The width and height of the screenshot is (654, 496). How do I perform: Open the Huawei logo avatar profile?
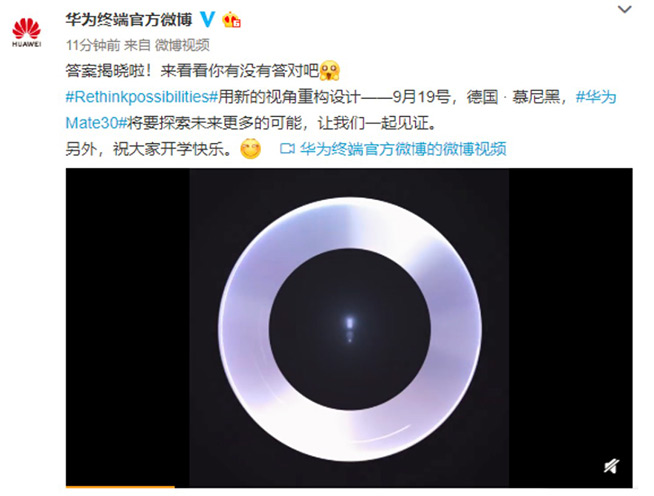pos(26,32)
